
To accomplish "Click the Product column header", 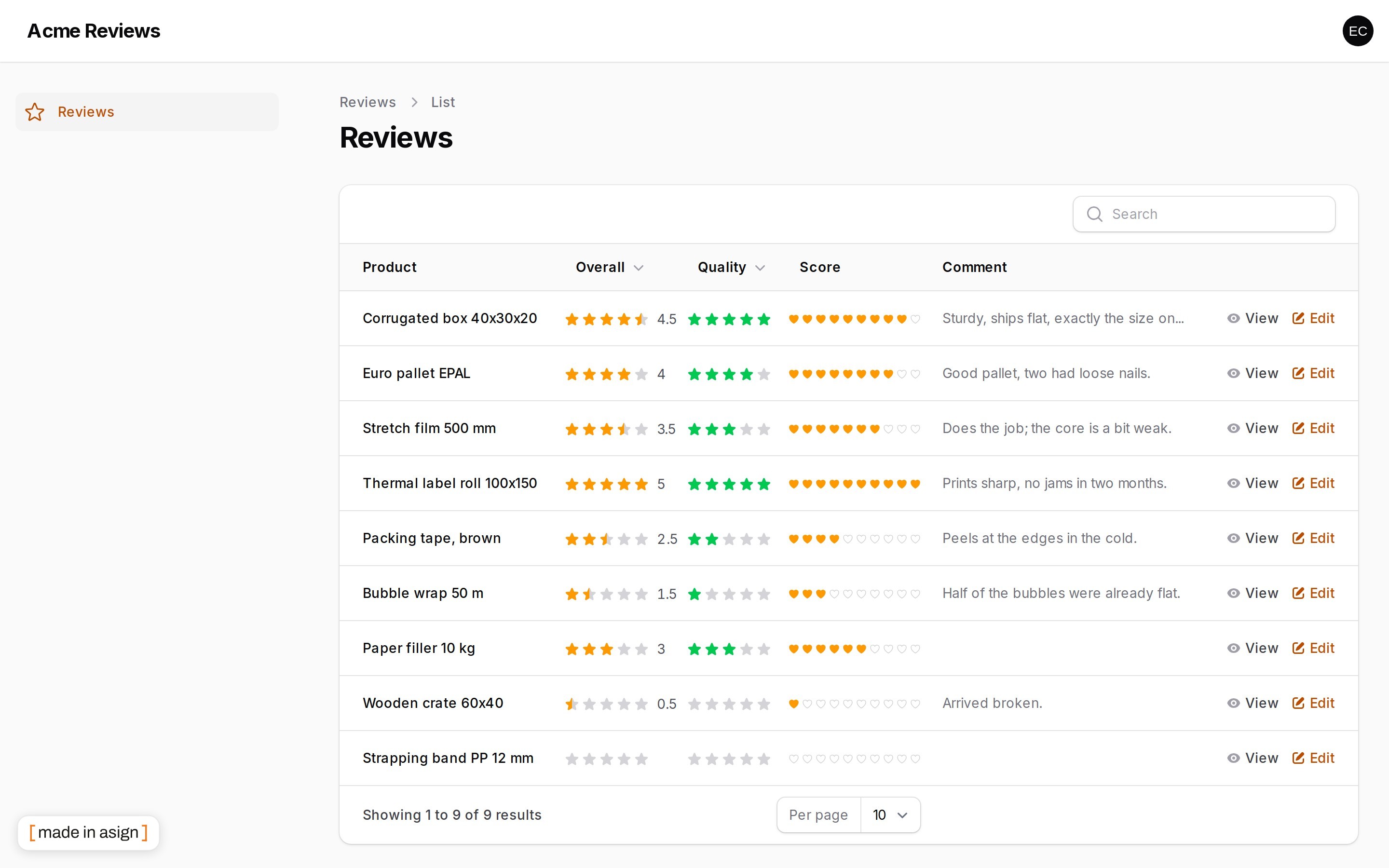I will [x=389, y=268].
